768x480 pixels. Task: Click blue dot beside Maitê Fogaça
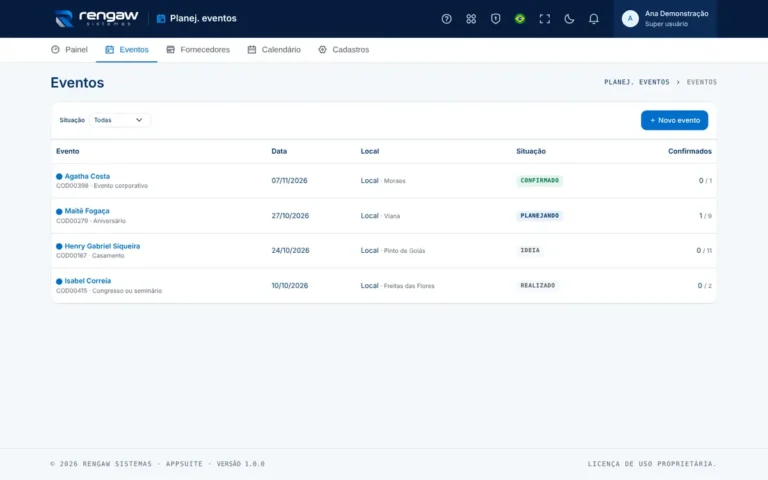click(59, 211)
